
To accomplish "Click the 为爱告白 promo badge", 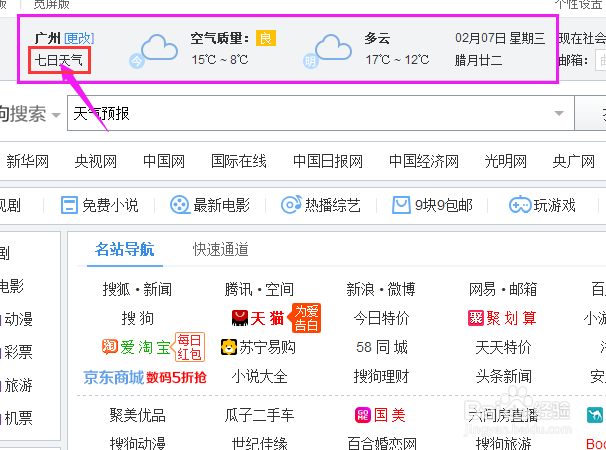I will (306, 318).
